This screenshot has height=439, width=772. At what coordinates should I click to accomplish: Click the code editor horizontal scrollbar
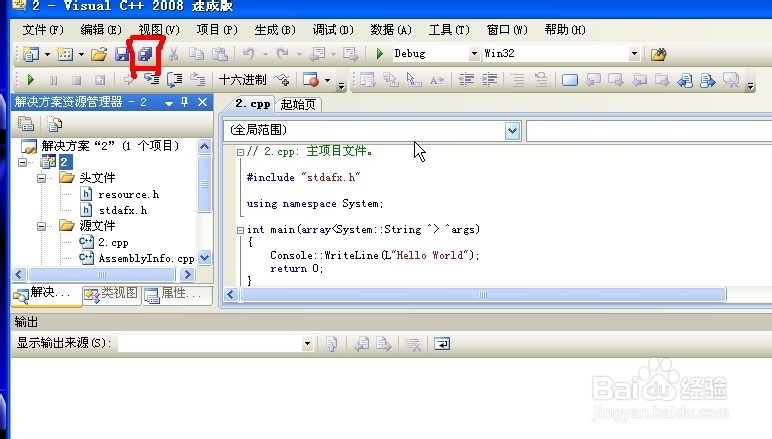pyautogui.click(x=483, y=294)
